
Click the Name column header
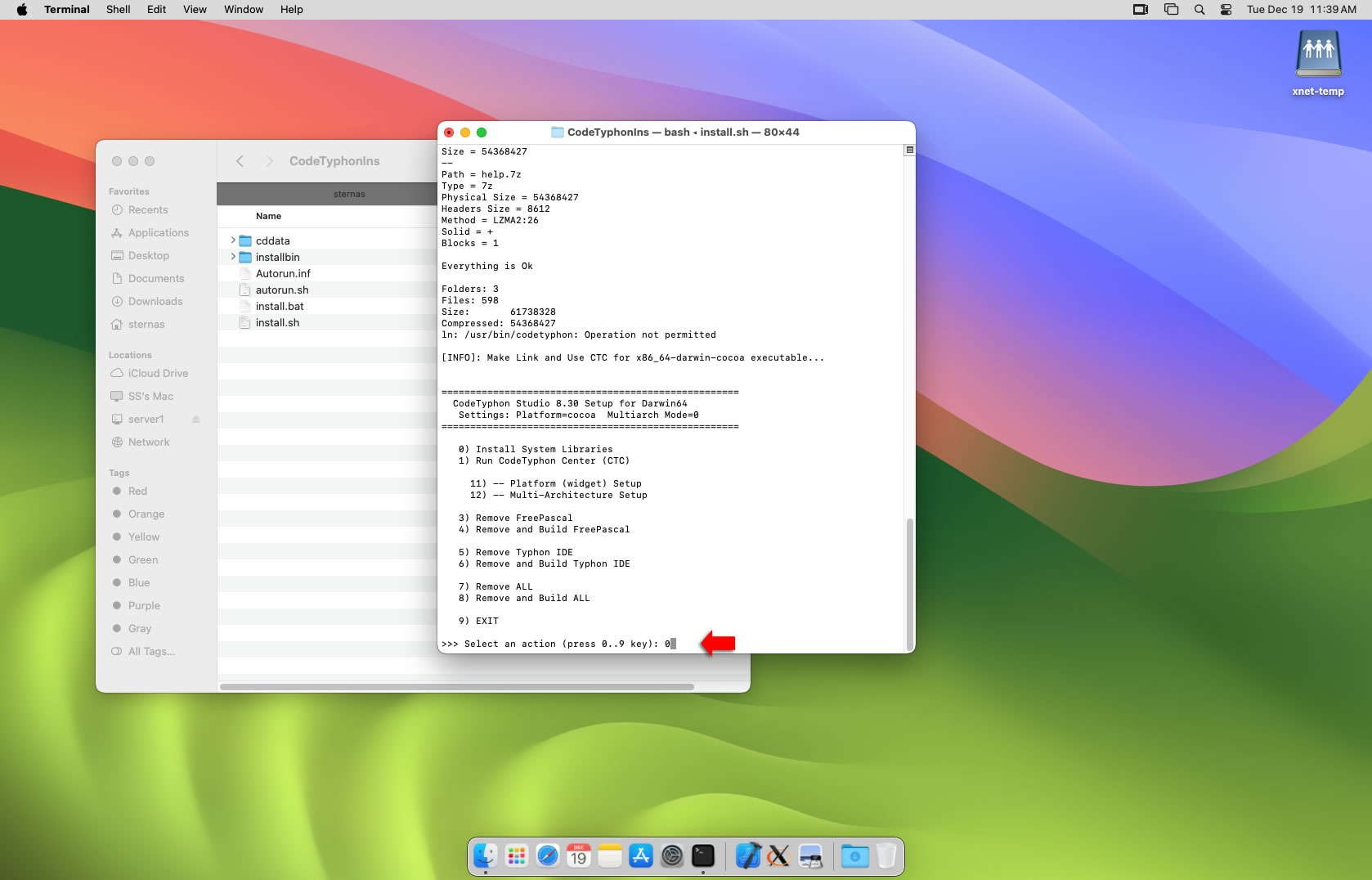tap(268, 216)
